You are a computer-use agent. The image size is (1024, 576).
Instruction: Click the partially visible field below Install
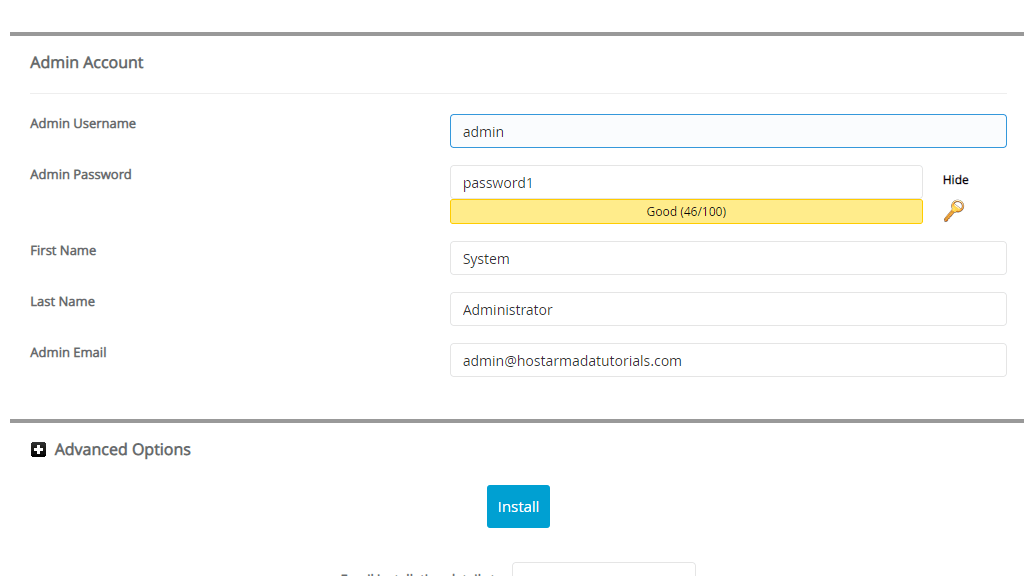[x=603, y=570]
